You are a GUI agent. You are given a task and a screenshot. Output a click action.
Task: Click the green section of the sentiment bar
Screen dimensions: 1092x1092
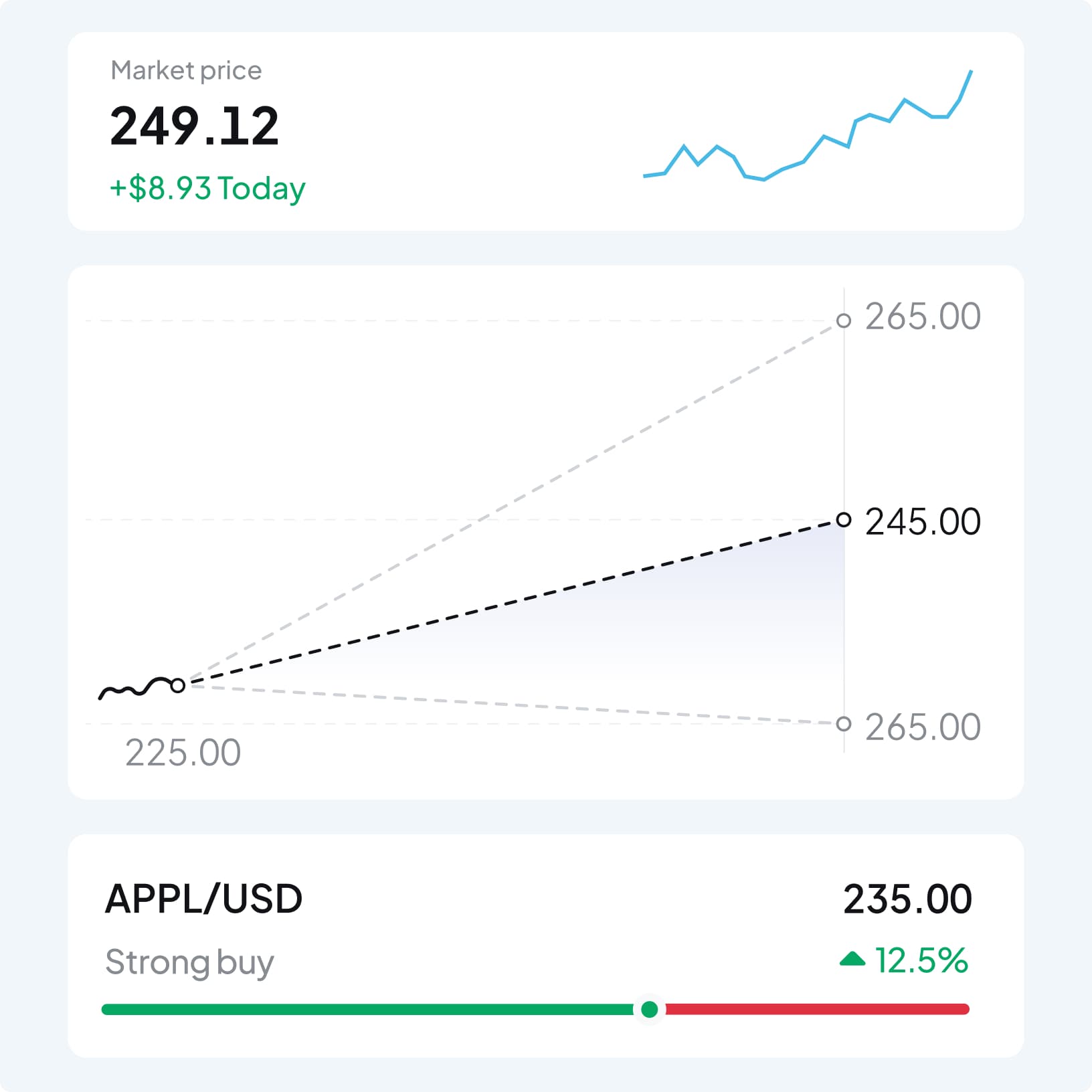click(x=368, y=1009)
